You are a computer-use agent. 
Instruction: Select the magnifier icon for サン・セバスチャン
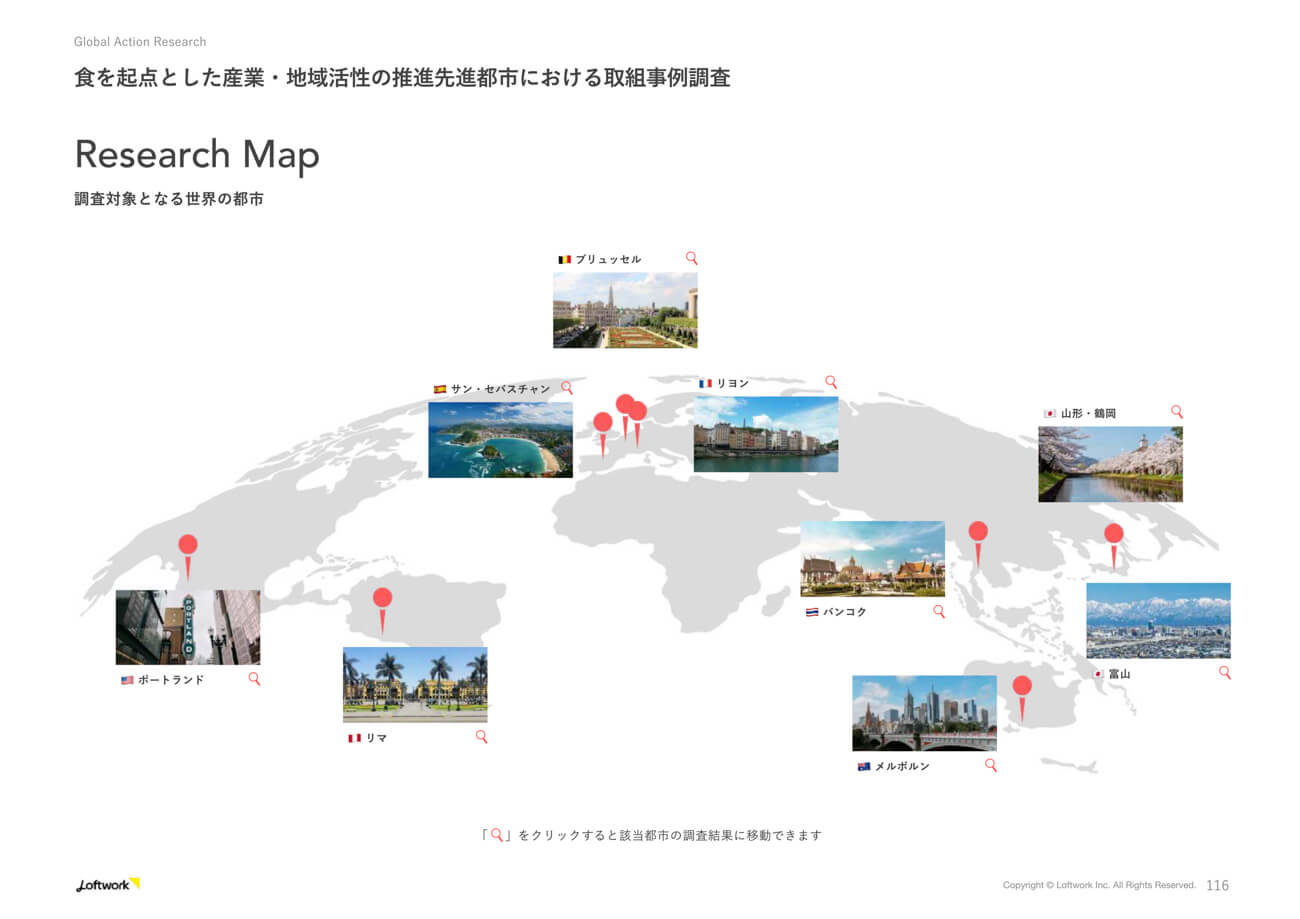568,387
